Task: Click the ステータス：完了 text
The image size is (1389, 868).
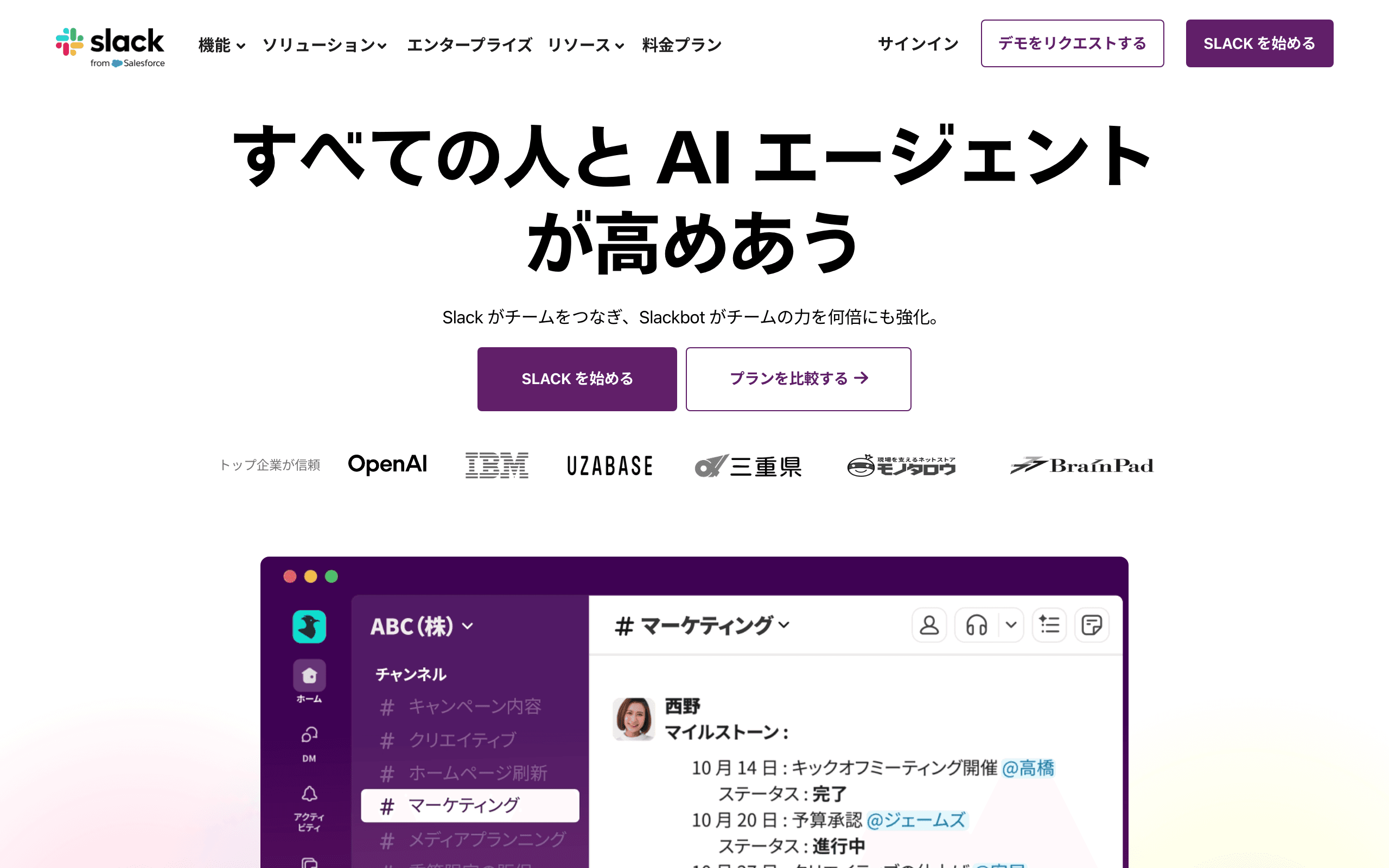Action: click(782, 795)
